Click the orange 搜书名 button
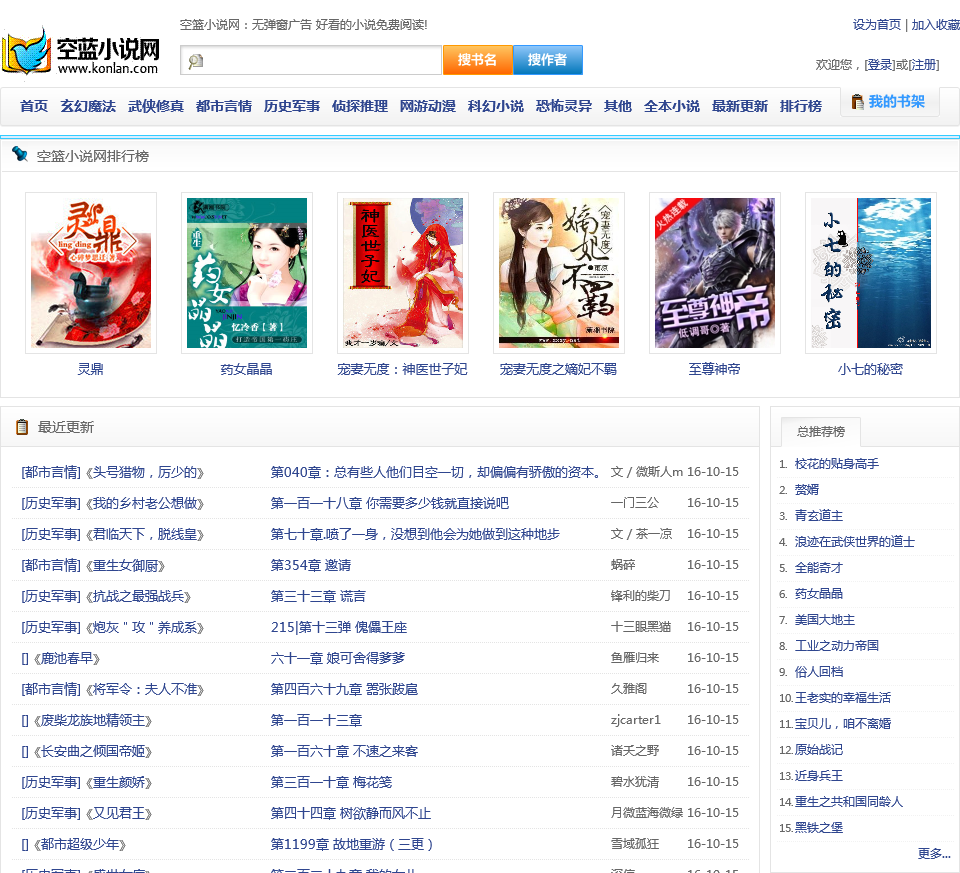Screen dimensions: 960x873 478,60
